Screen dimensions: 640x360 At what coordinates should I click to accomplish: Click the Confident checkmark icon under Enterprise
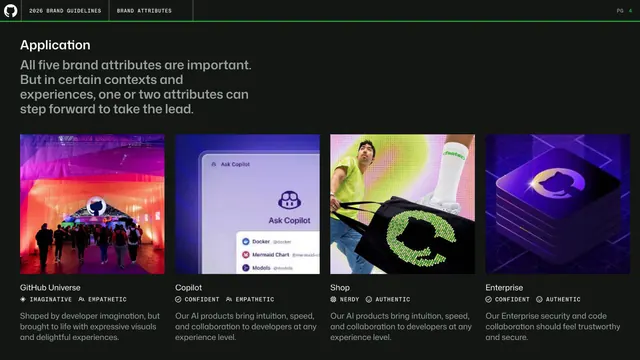[x=489, y=299]
